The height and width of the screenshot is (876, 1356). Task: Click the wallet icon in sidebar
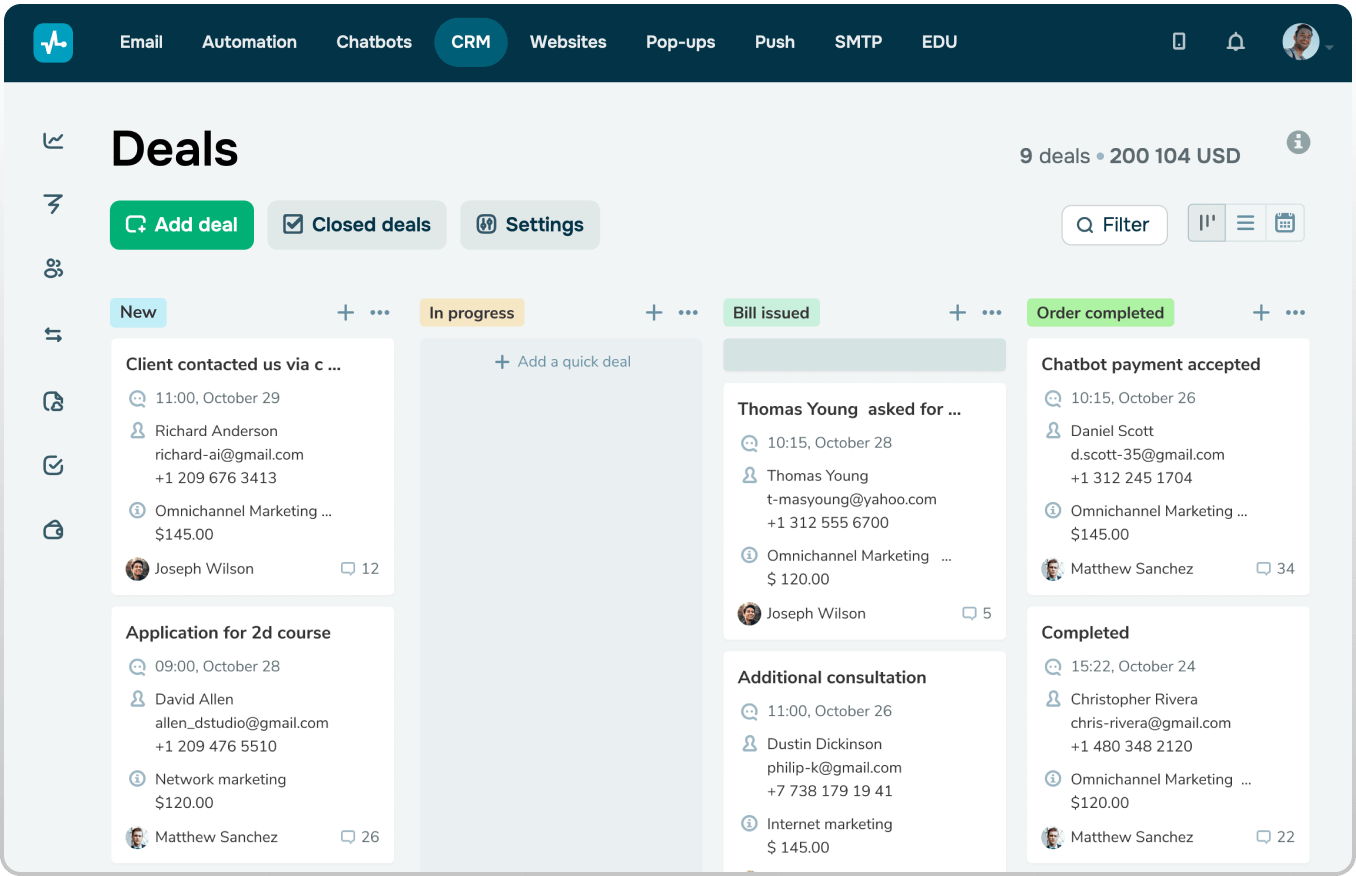[x=54, y=530]
